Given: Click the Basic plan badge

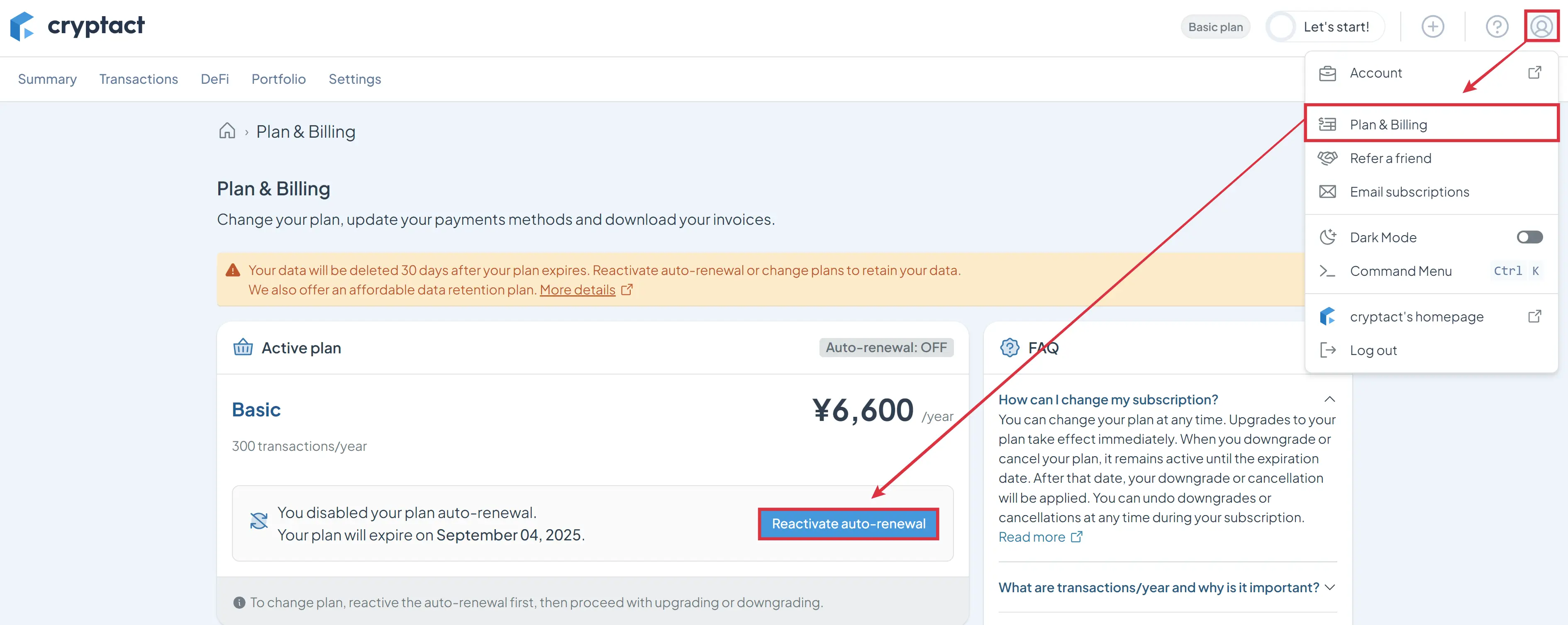Looking at the screenshot, I should click(x=1215, y=27).
